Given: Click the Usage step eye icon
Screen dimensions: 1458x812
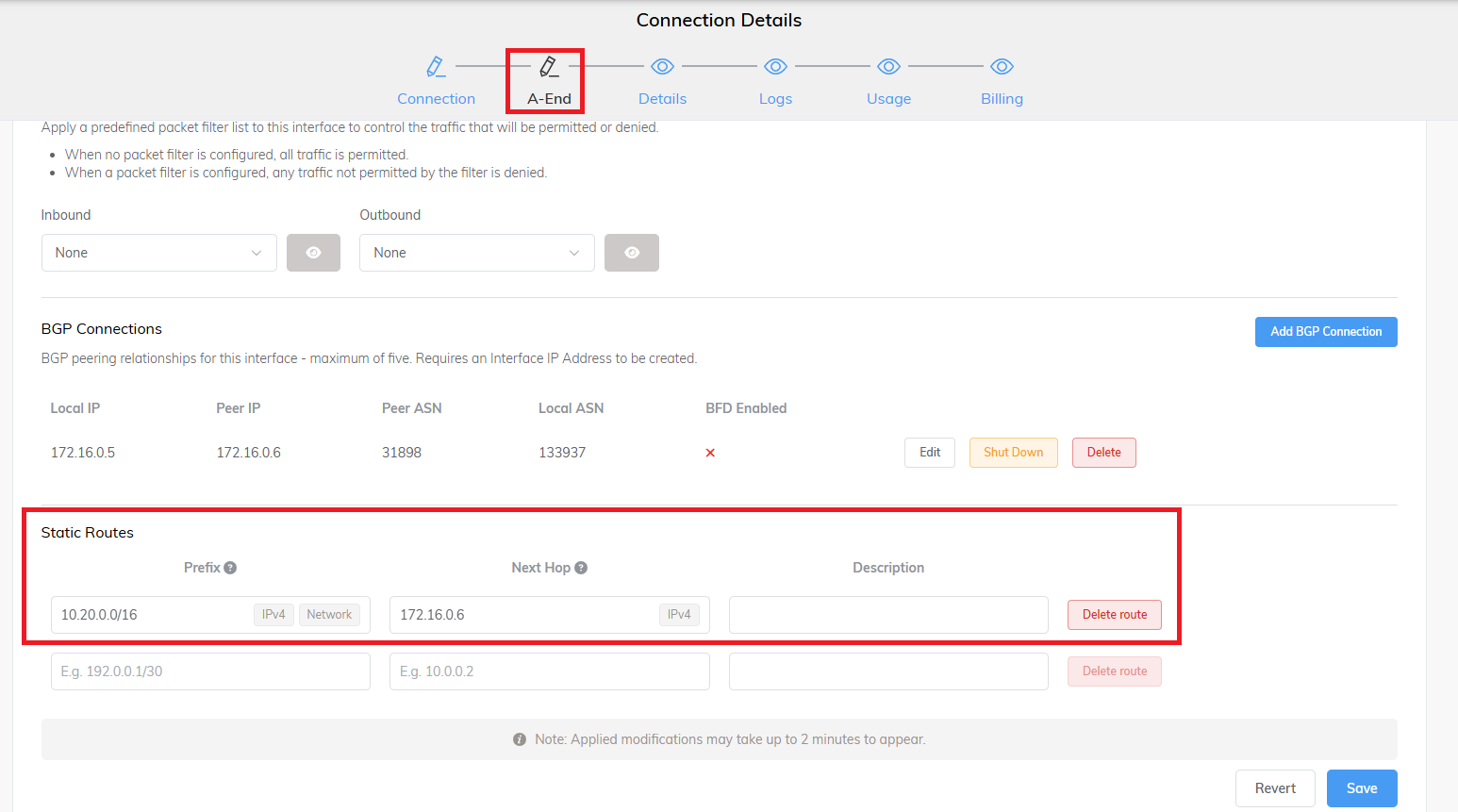Looking at the screenshot, I should pyautogui.click(x=888, y=67).
